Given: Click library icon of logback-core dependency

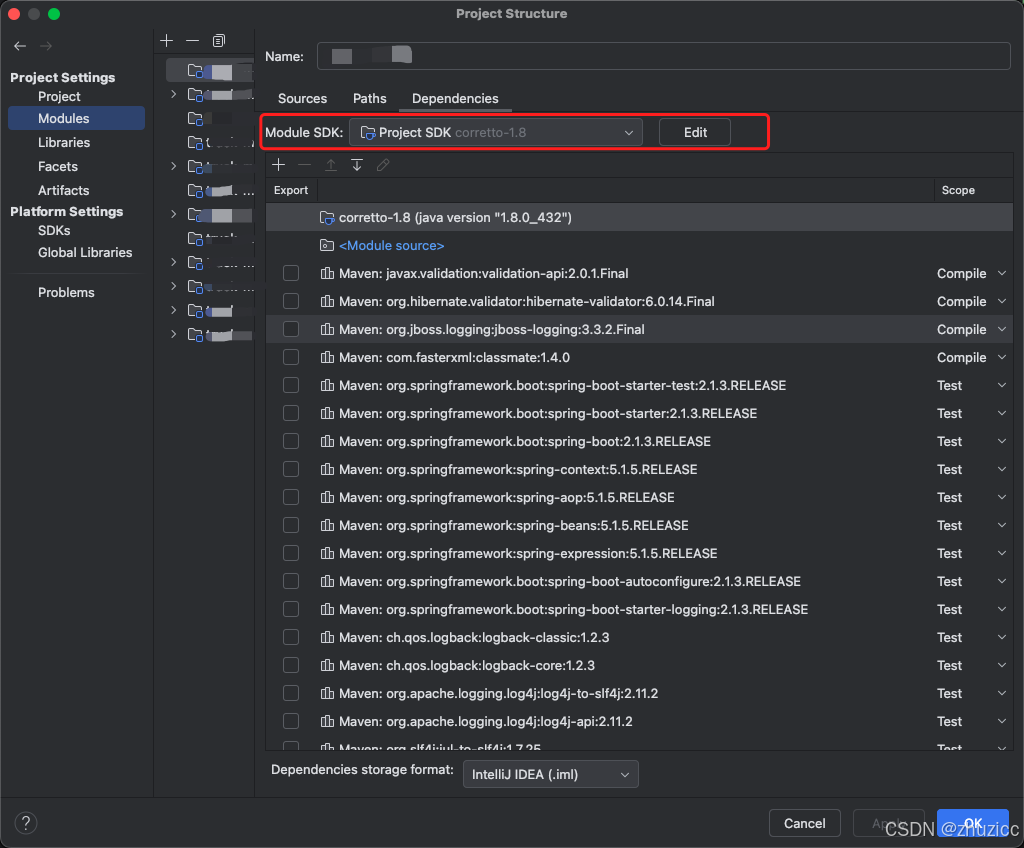Looking at the screenshot, I should pos(327,665).
